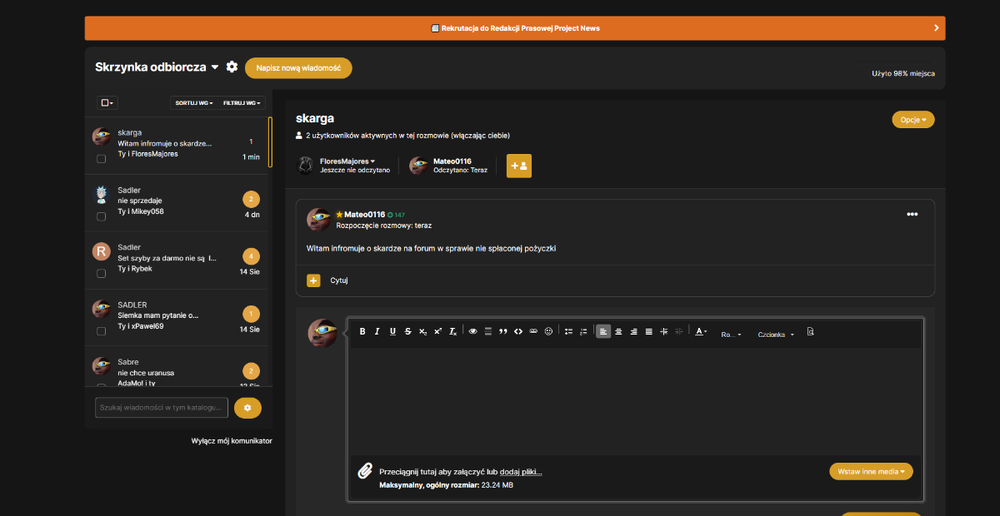This screenshot has height=516, width=1000.
Task: Open conversation 'Set szyby za darmo nie są'
Action: pyautogui.click(x=175, y=260)
